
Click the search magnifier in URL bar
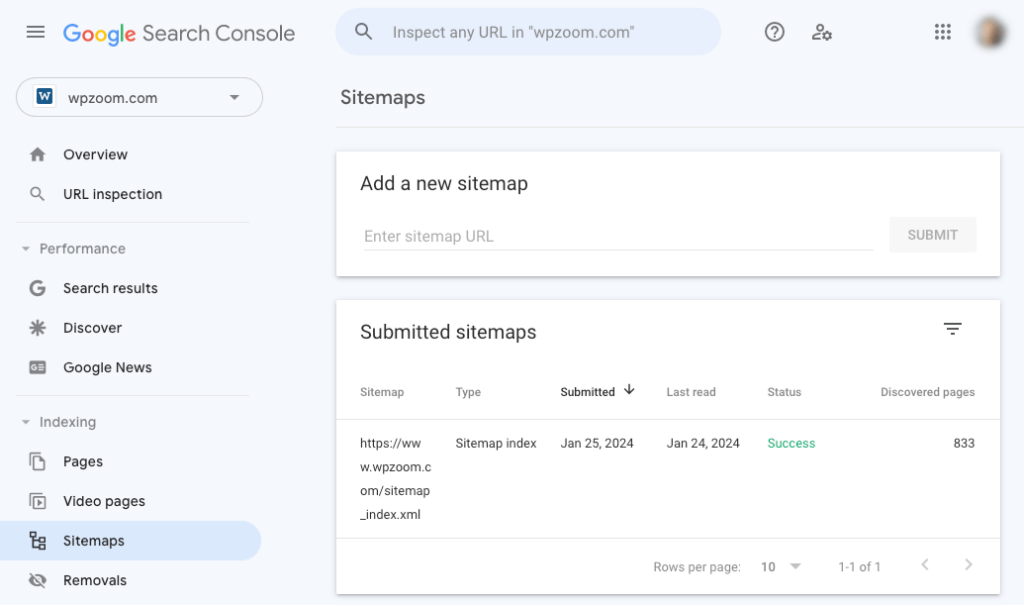point(363,31)
